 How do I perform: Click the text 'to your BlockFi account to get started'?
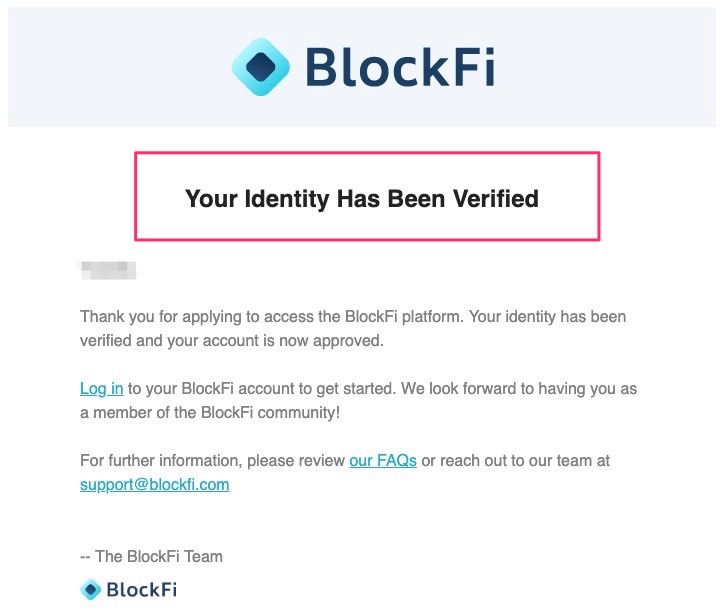262,388
